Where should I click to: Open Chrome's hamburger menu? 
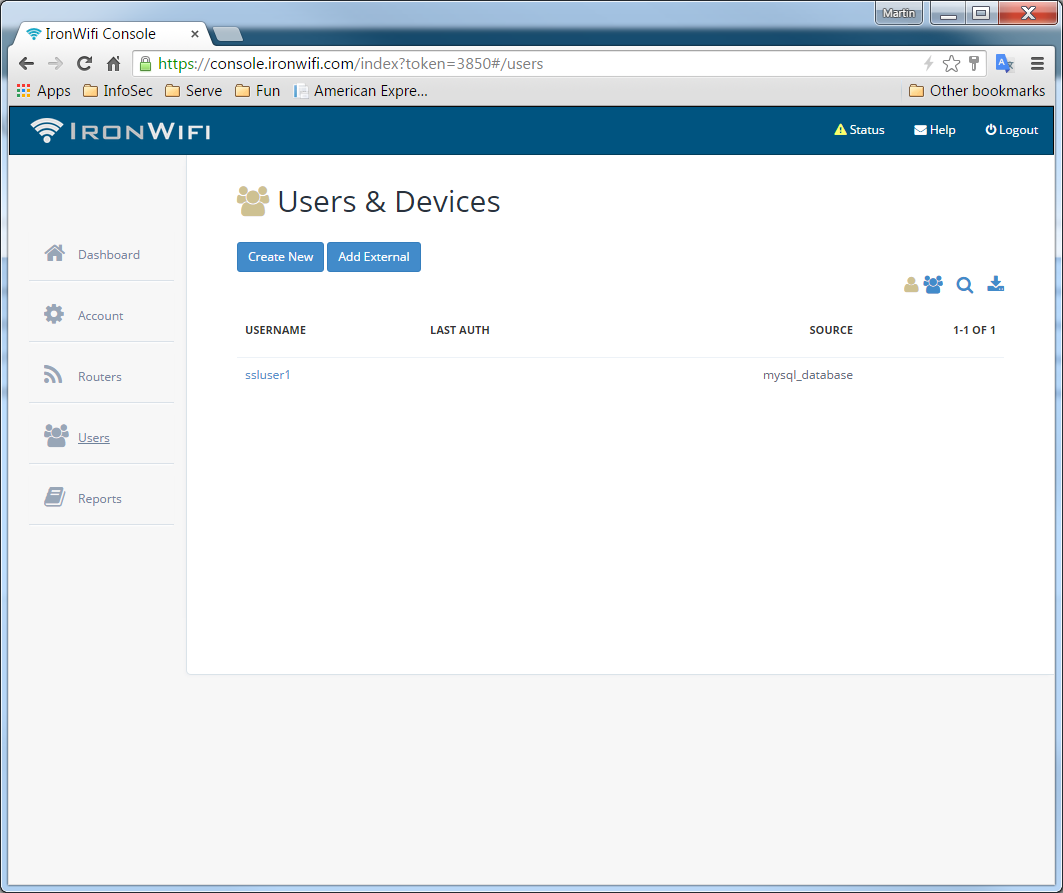1037,63
